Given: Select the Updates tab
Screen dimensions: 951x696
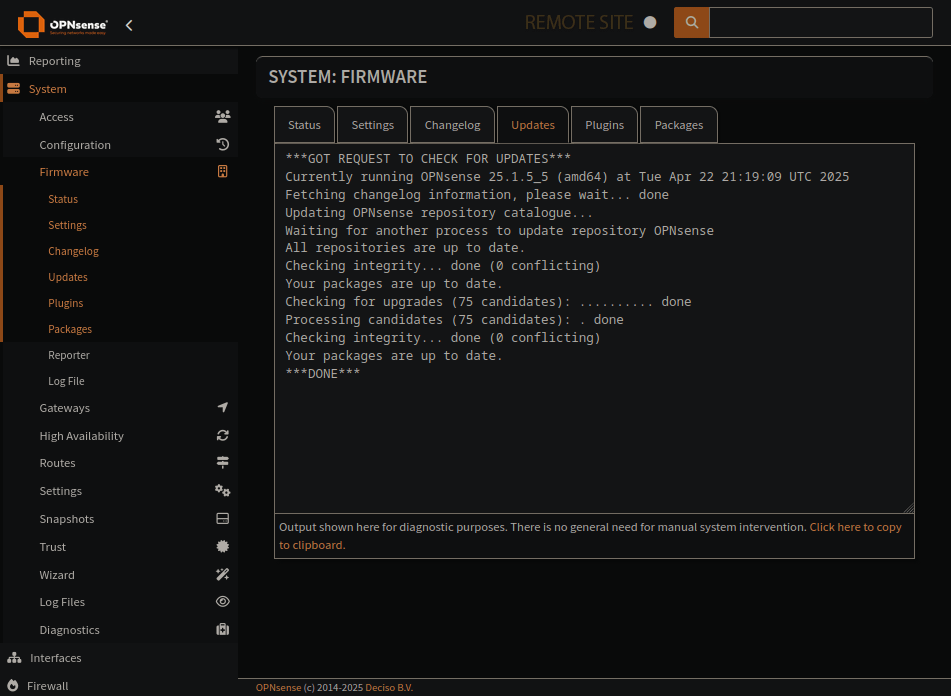Looking at the screenshot, I should (x=533, y=125).
